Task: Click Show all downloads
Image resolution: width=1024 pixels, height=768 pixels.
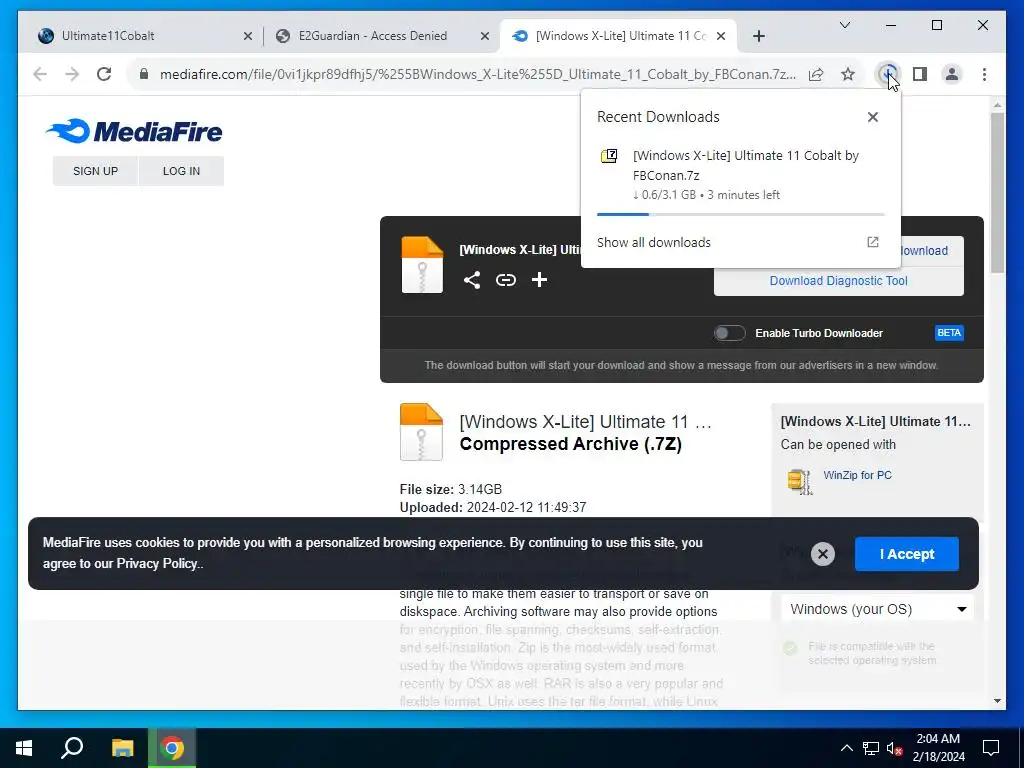Action: click(654, 242)
